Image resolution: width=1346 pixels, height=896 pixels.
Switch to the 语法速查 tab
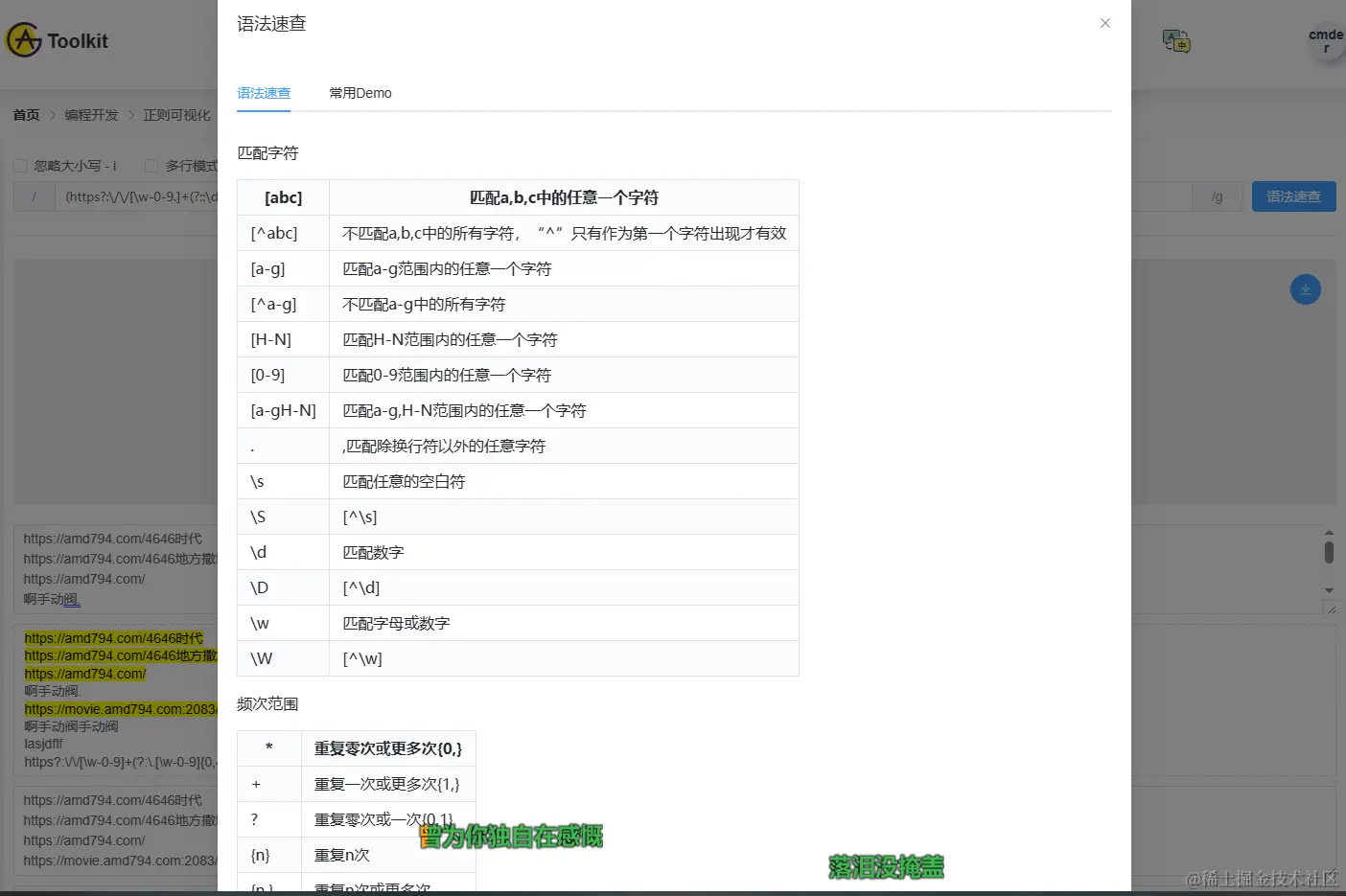click(x=264, y=93)
